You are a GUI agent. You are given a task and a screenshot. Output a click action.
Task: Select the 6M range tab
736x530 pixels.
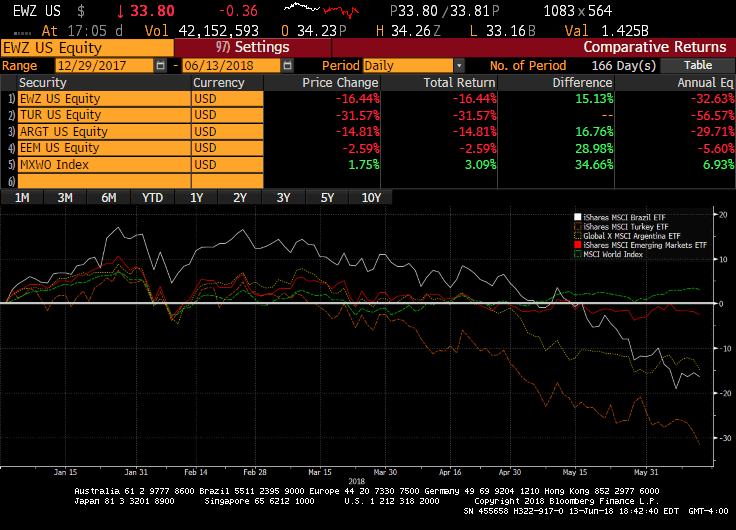tap(108, 198)
